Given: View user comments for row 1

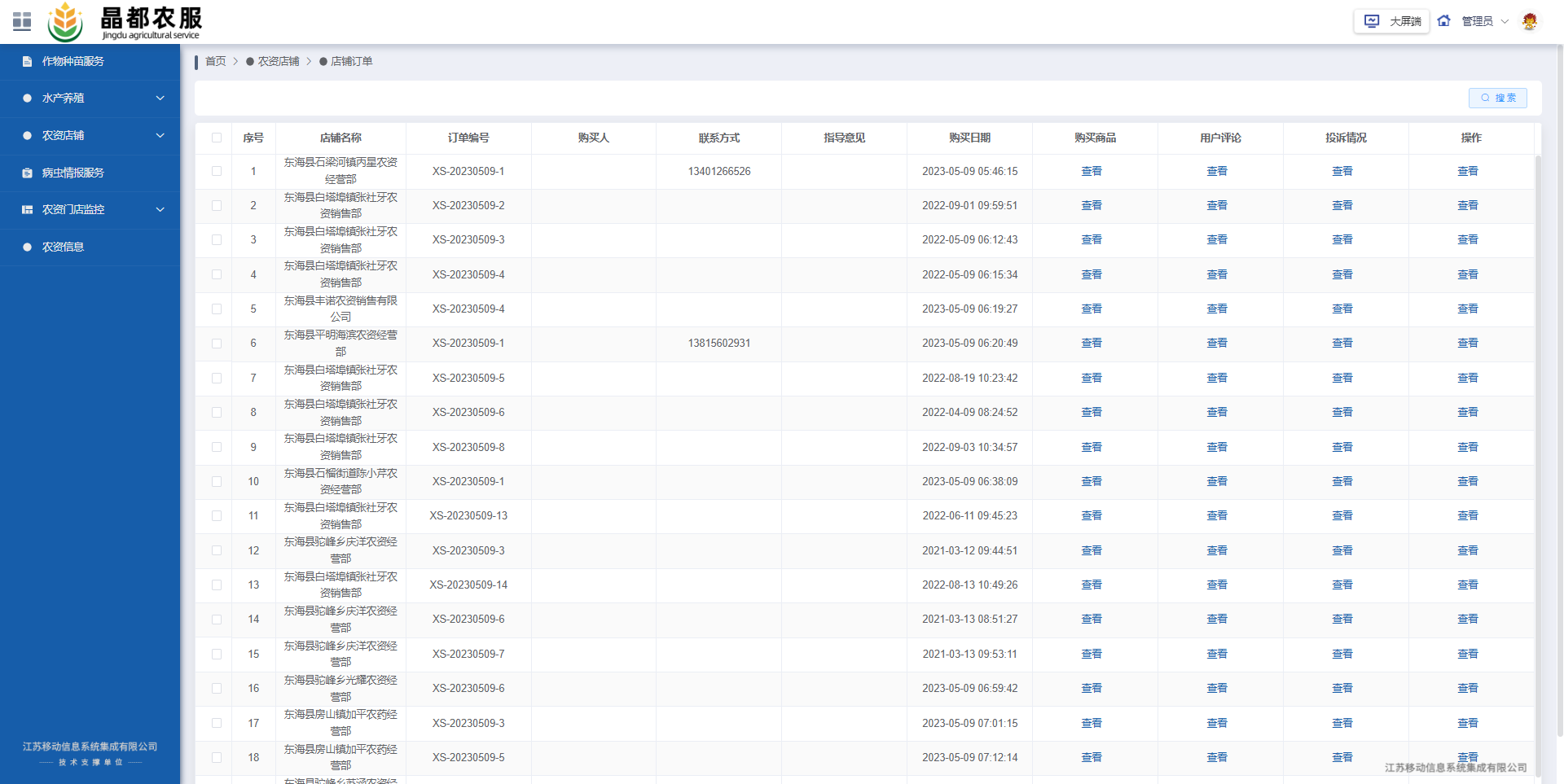Looking at the screenshot, I should [x=1217, y=172].
